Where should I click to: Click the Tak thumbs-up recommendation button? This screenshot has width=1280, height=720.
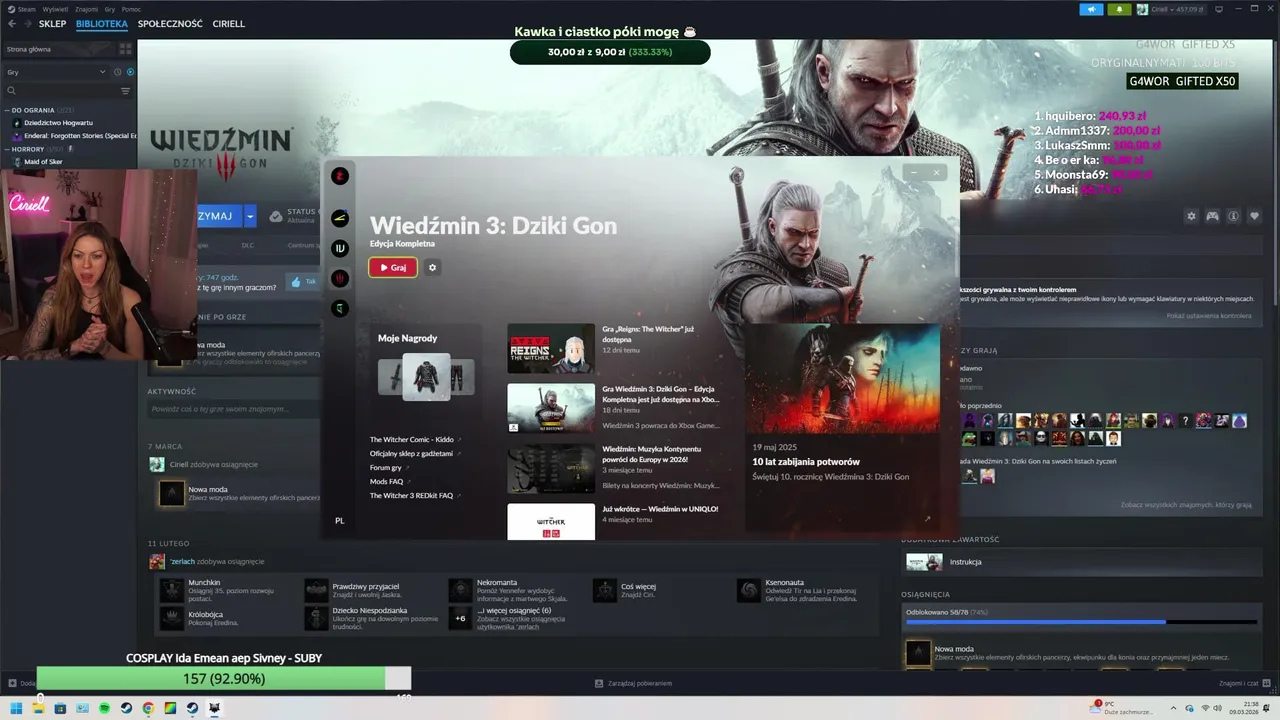[x=302, y=282]
